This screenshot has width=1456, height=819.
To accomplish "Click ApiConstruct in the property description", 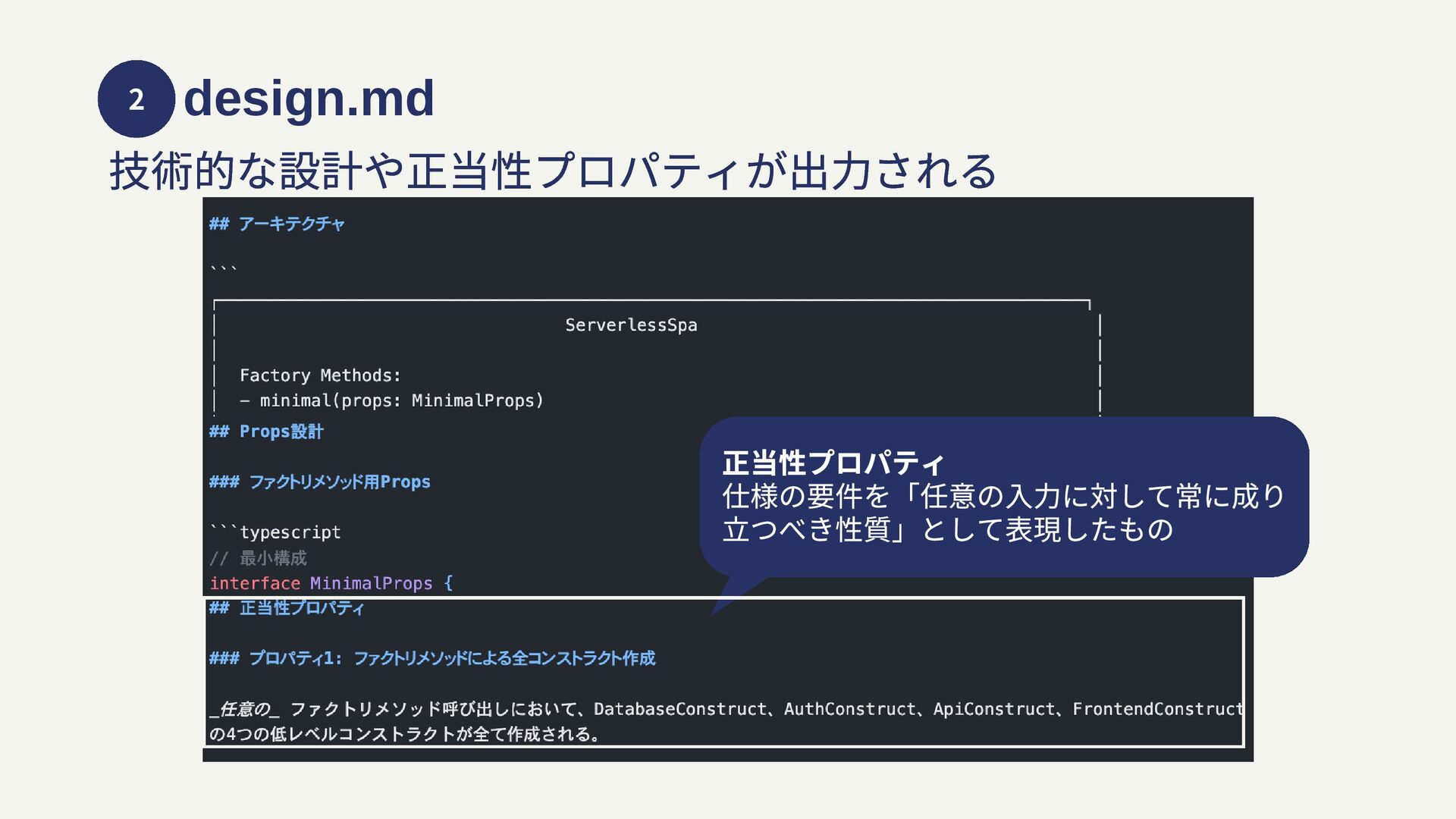I will (993, 709).
